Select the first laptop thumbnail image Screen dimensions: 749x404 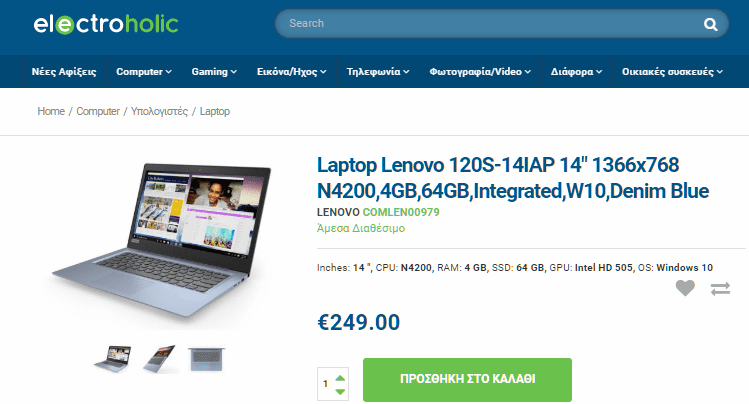pos(113,359)
